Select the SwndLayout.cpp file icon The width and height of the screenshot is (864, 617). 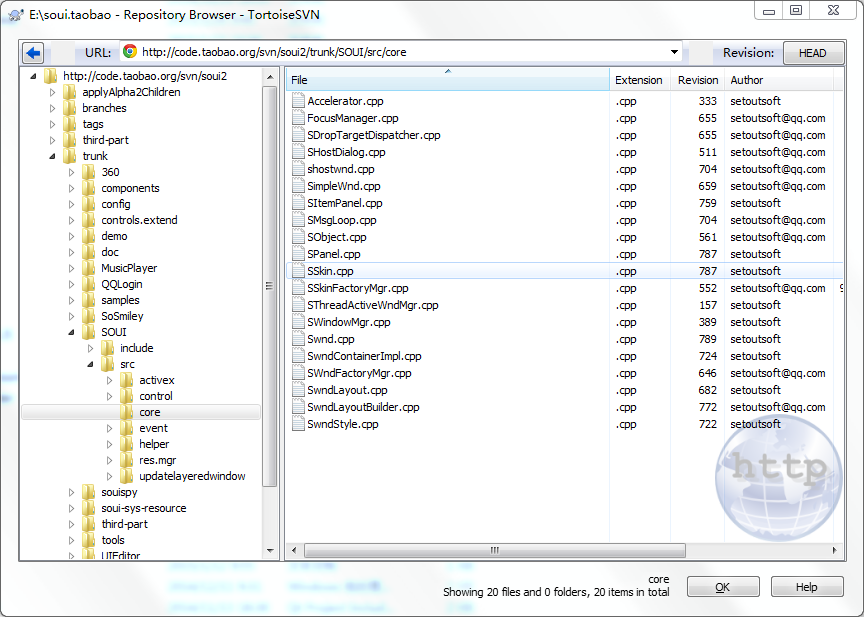click(x=298, y=390)
